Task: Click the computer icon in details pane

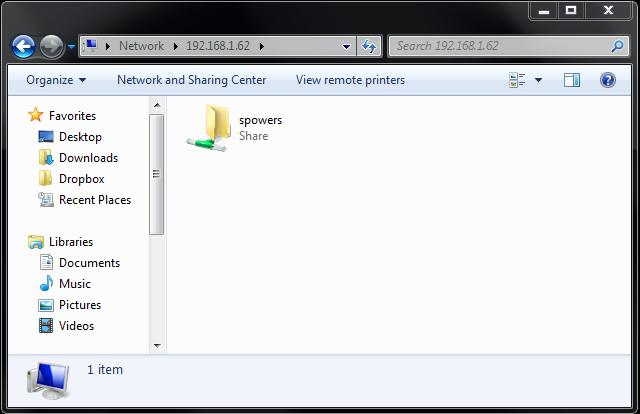Action: pyautogui.click(x=48, y=381)
